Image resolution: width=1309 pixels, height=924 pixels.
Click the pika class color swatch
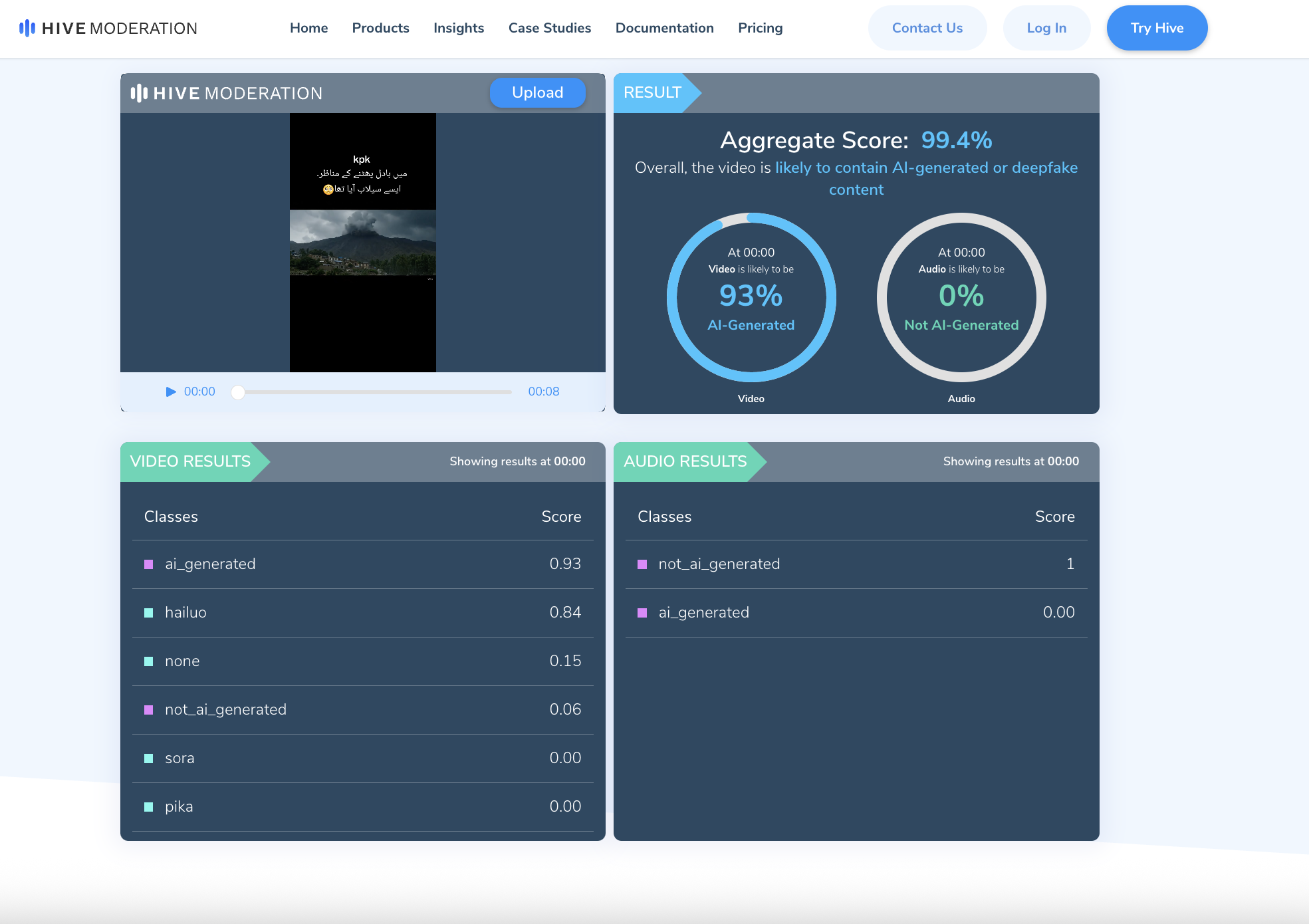coord(149,807)
